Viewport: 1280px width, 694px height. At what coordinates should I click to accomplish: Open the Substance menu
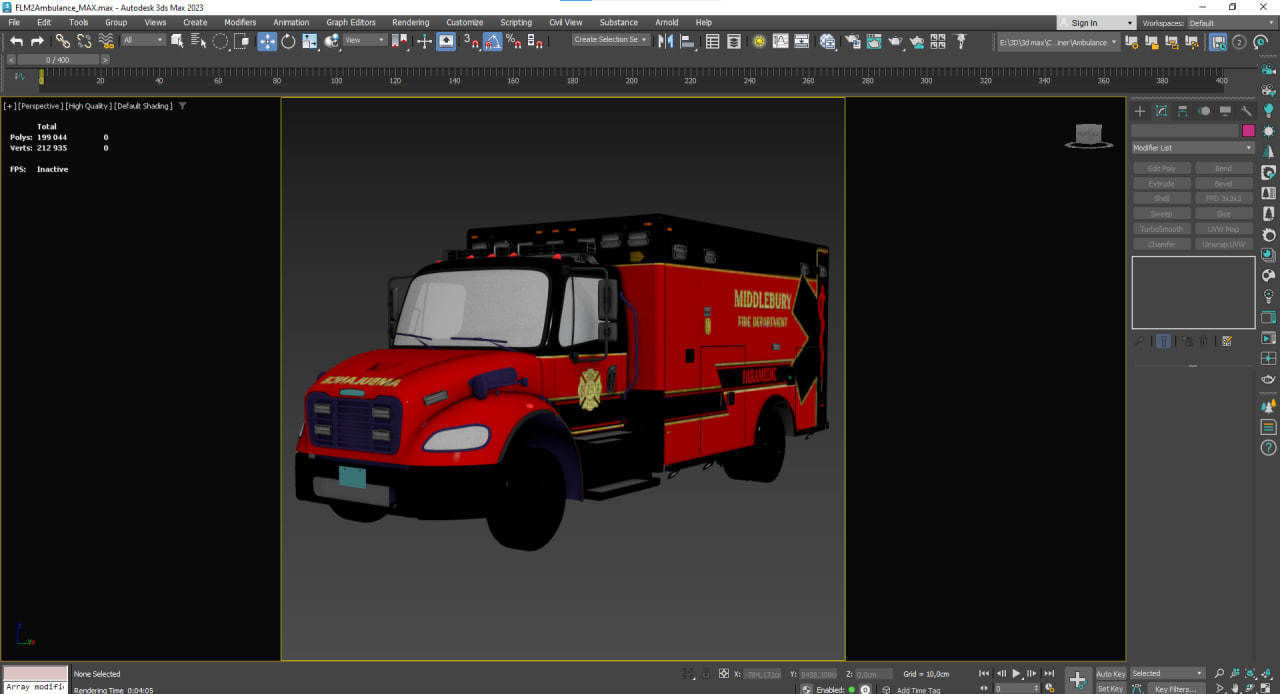pyautogui.click(x=618, y=22)
